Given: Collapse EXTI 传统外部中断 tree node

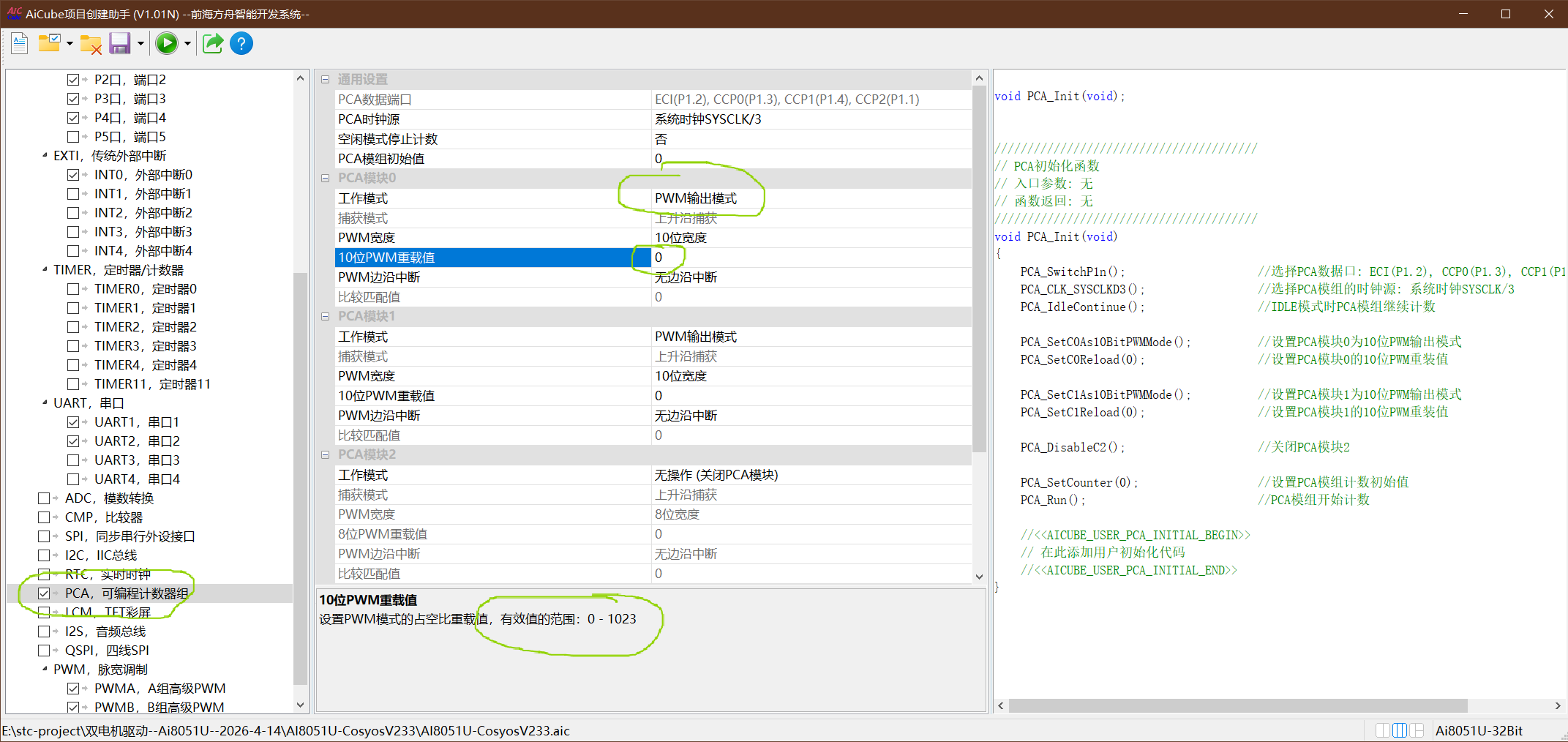Looking at the screenshot, I should [x=45, y=155].
